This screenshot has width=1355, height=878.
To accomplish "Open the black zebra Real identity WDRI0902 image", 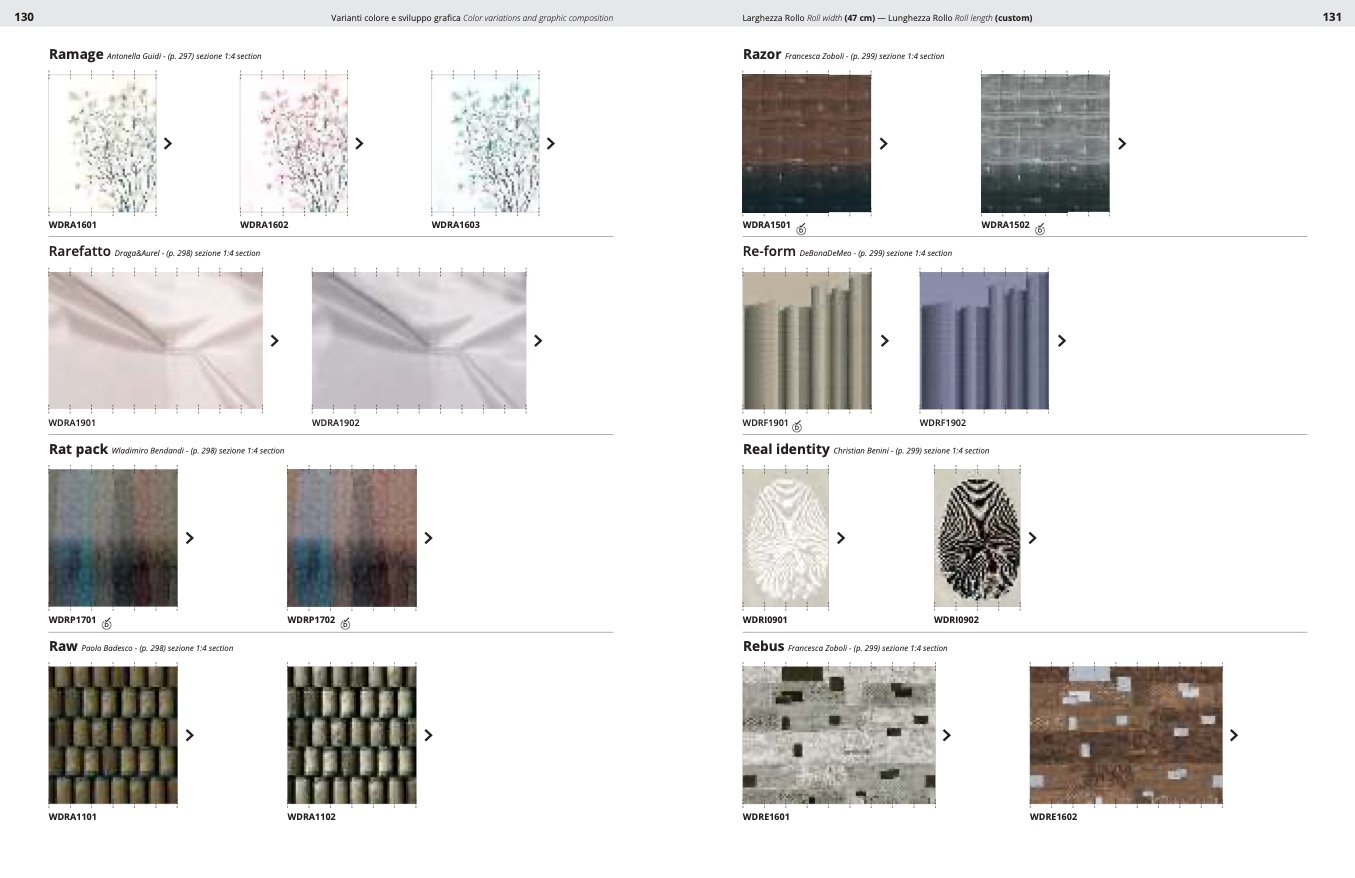I will (x=977, y=538).
